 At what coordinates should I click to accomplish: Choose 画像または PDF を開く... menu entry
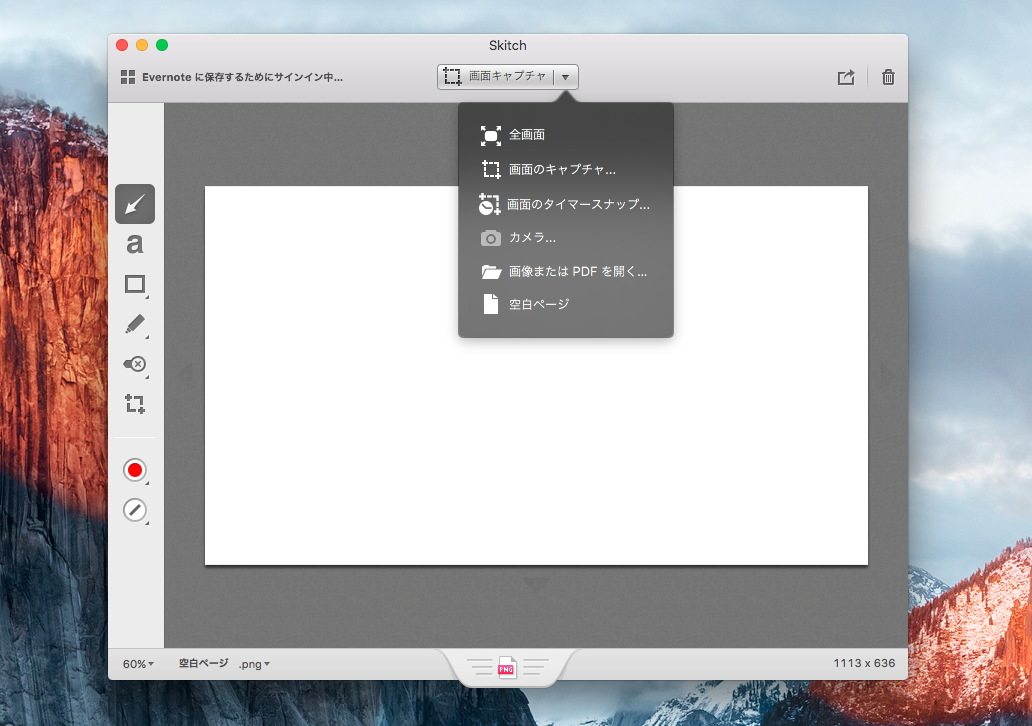pyautogui.click(x=566, y=271)
